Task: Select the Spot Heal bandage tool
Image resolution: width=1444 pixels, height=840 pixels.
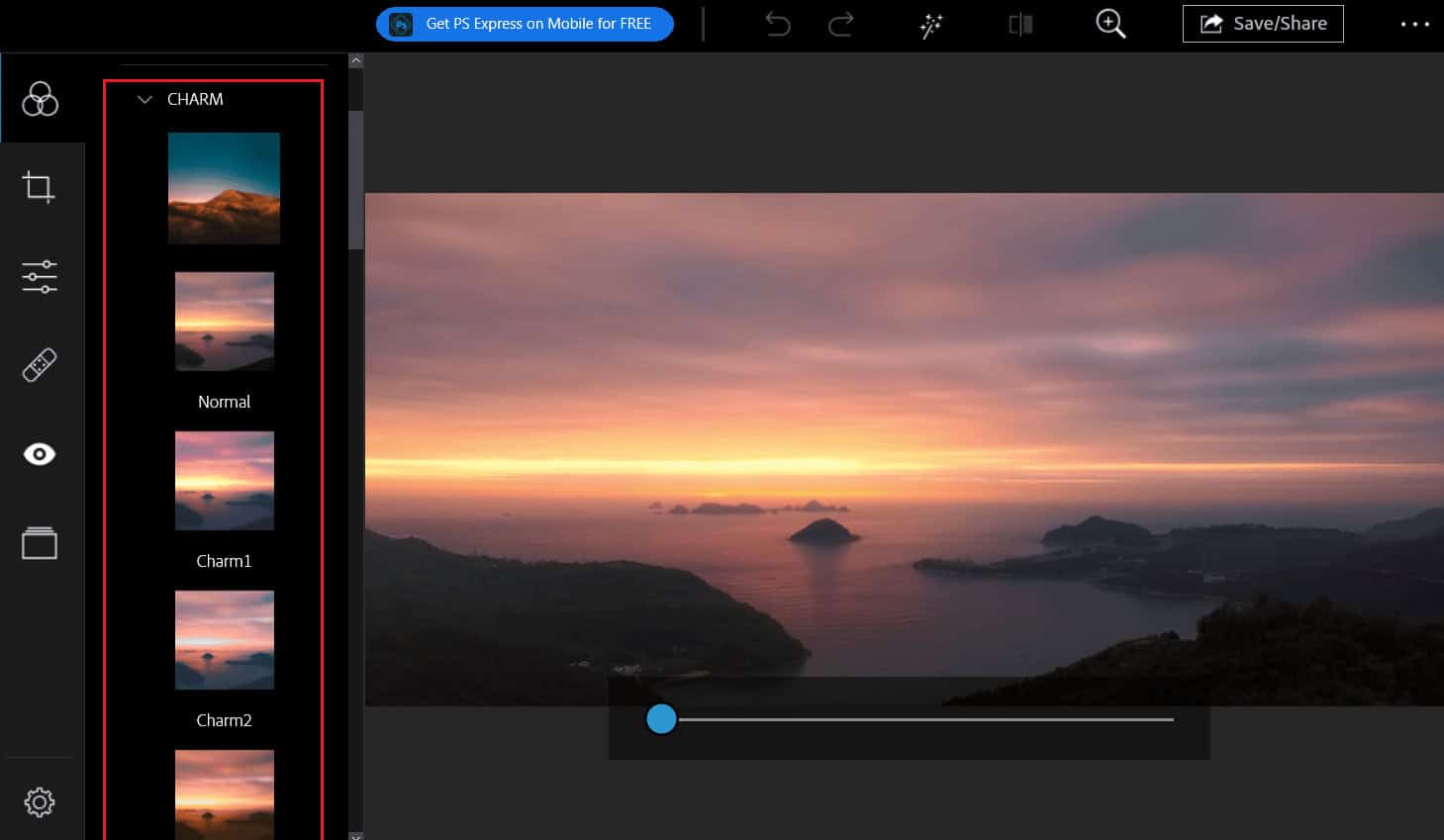Action: point(40,365)
